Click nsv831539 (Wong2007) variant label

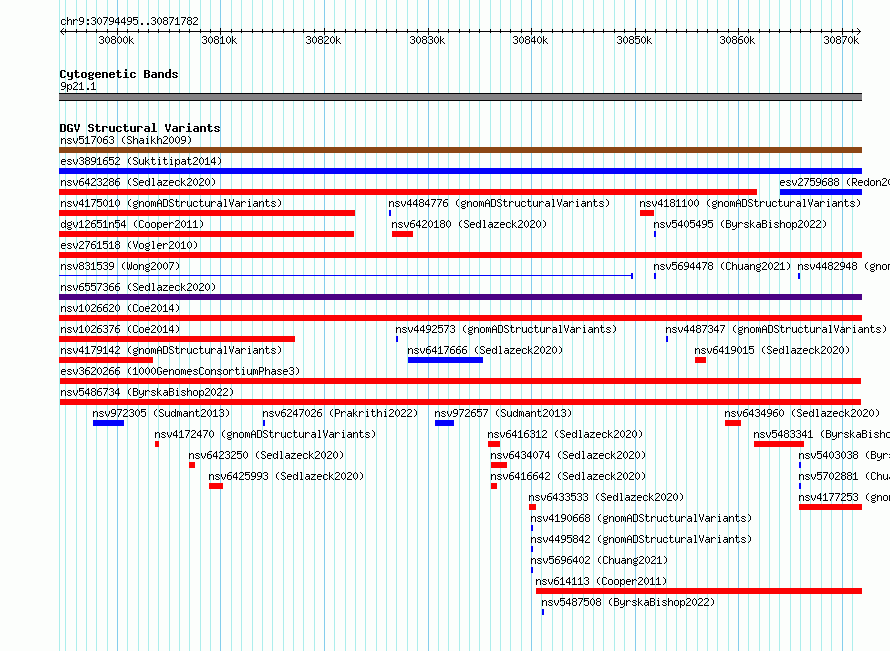pos(120,266)
